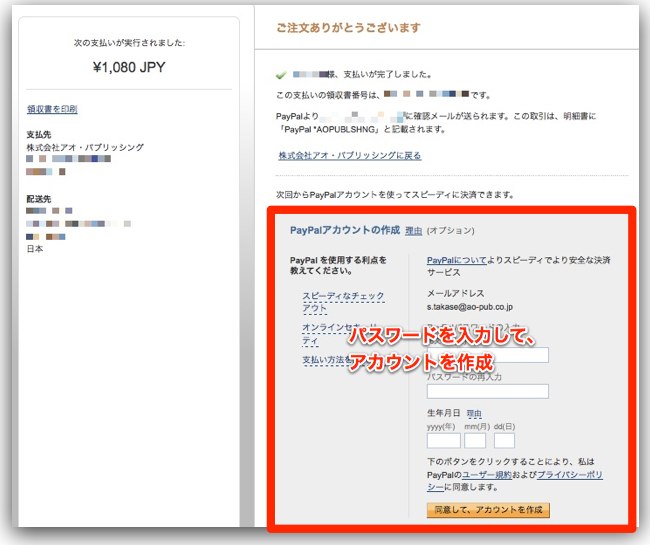Click the mm(月) birth month field

click(475, 441)
